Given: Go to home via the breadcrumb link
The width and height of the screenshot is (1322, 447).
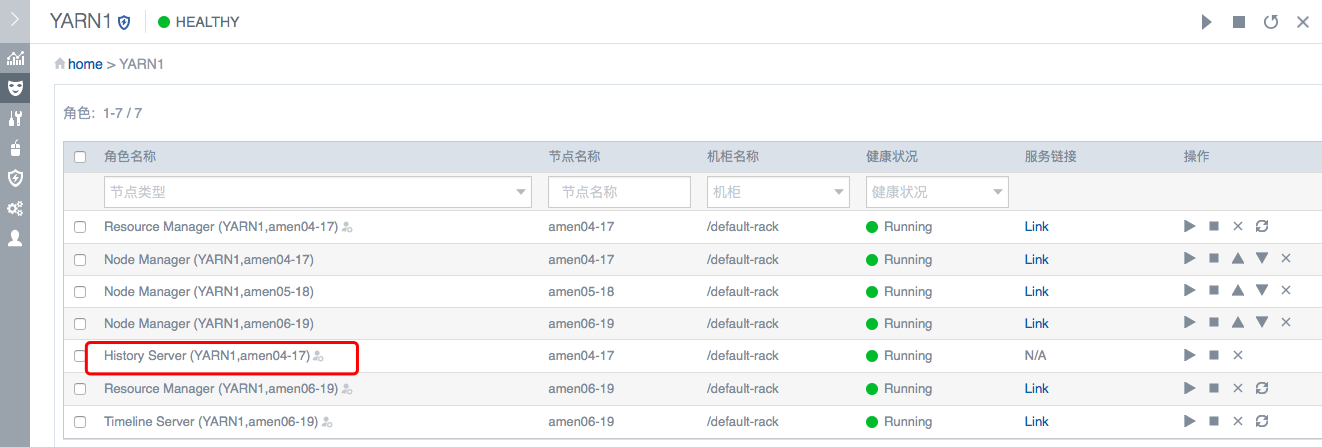Looking at the screenshot, I should click(85, 64).
